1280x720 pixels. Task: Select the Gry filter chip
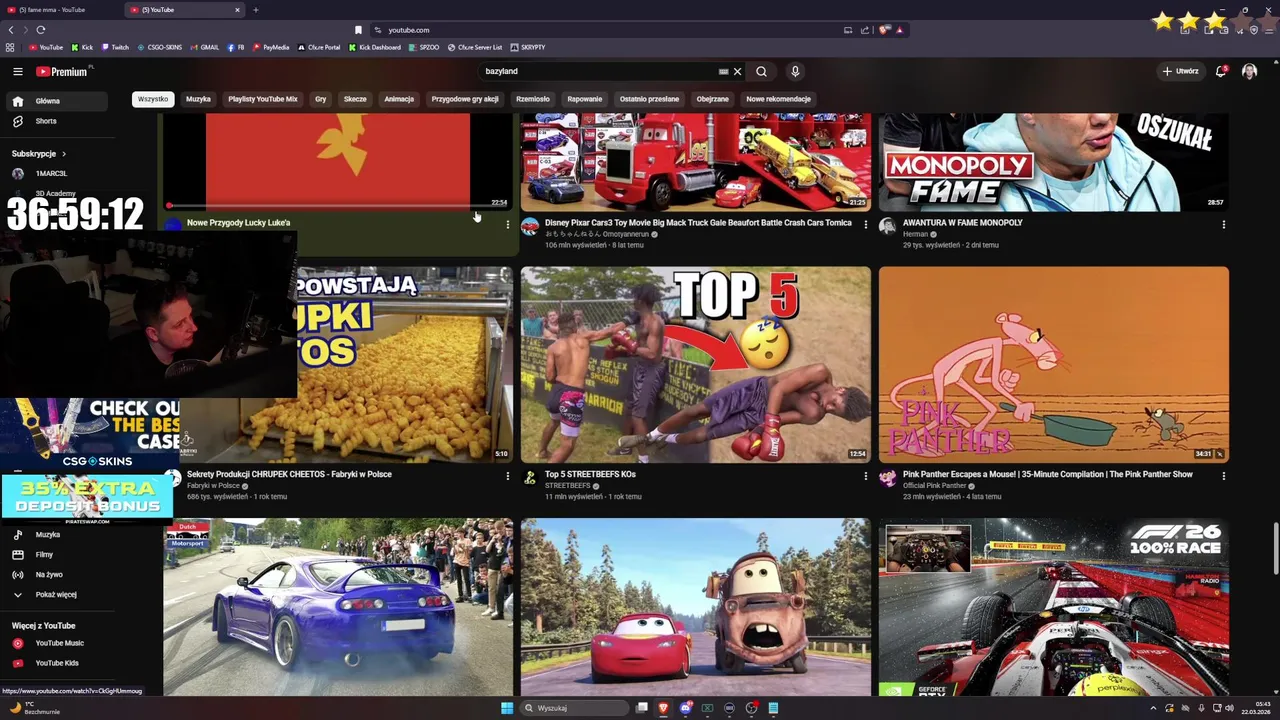321,99
